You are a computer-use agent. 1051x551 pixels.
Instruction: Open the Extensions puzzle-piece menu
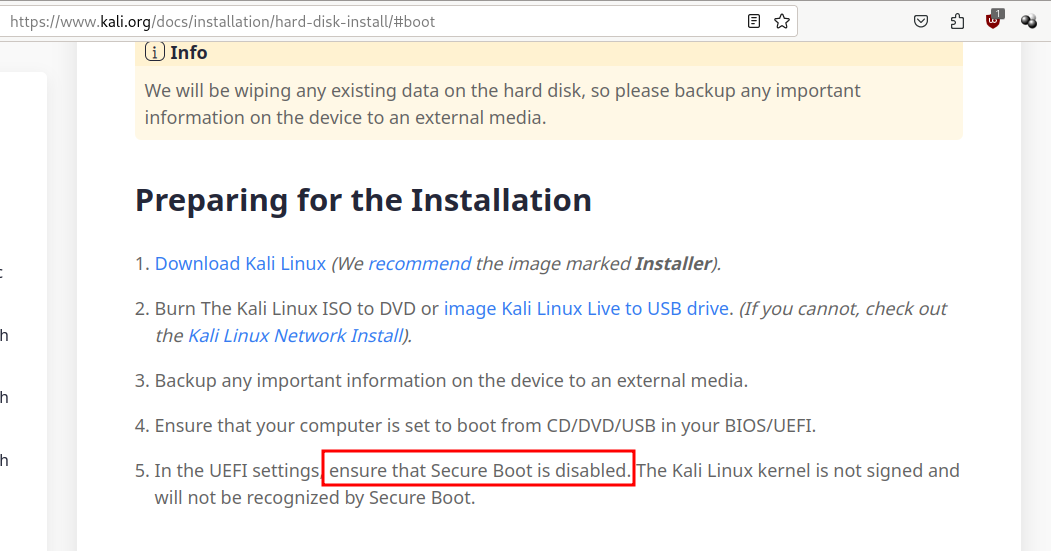(957, 21)
